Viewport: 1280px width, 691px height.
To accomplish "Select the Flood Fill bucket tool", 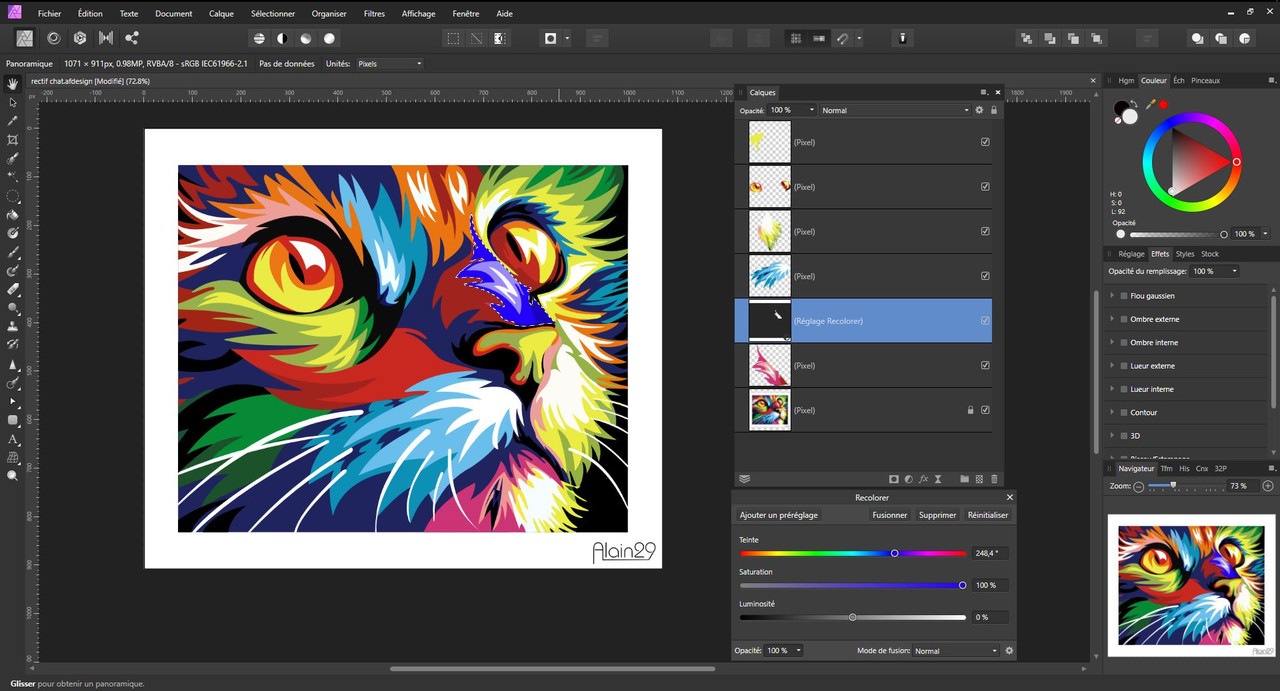I will pyautogui.click(x=13, y=214).
